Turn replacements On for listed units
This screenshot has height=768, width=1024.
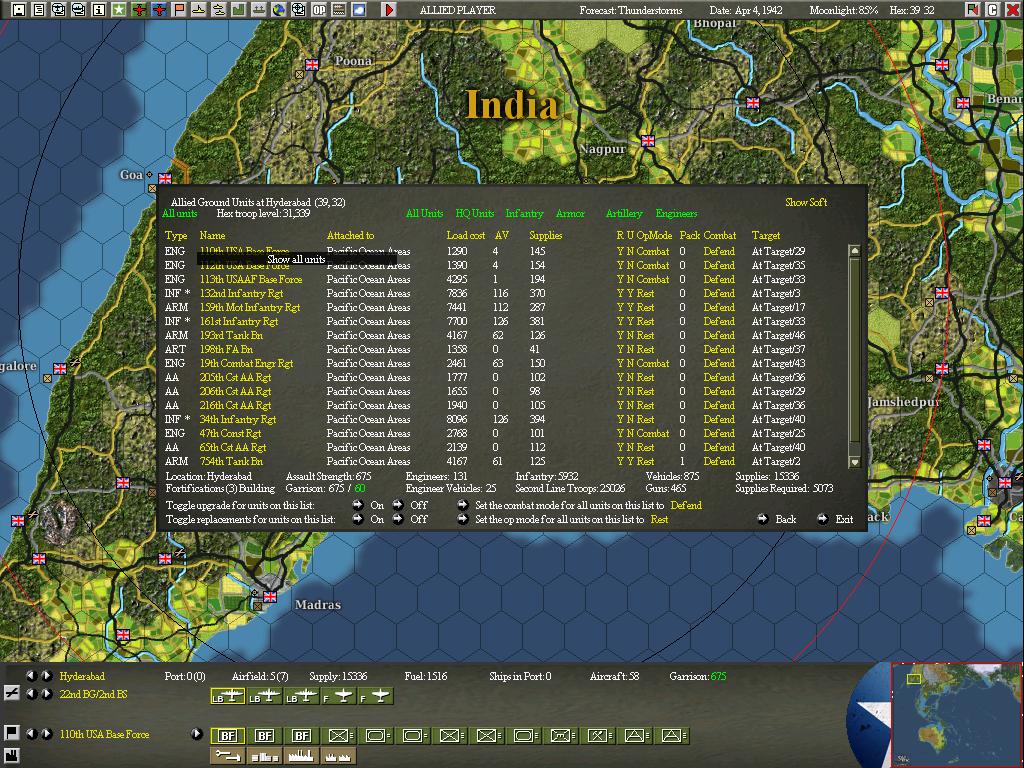[358, 519]
